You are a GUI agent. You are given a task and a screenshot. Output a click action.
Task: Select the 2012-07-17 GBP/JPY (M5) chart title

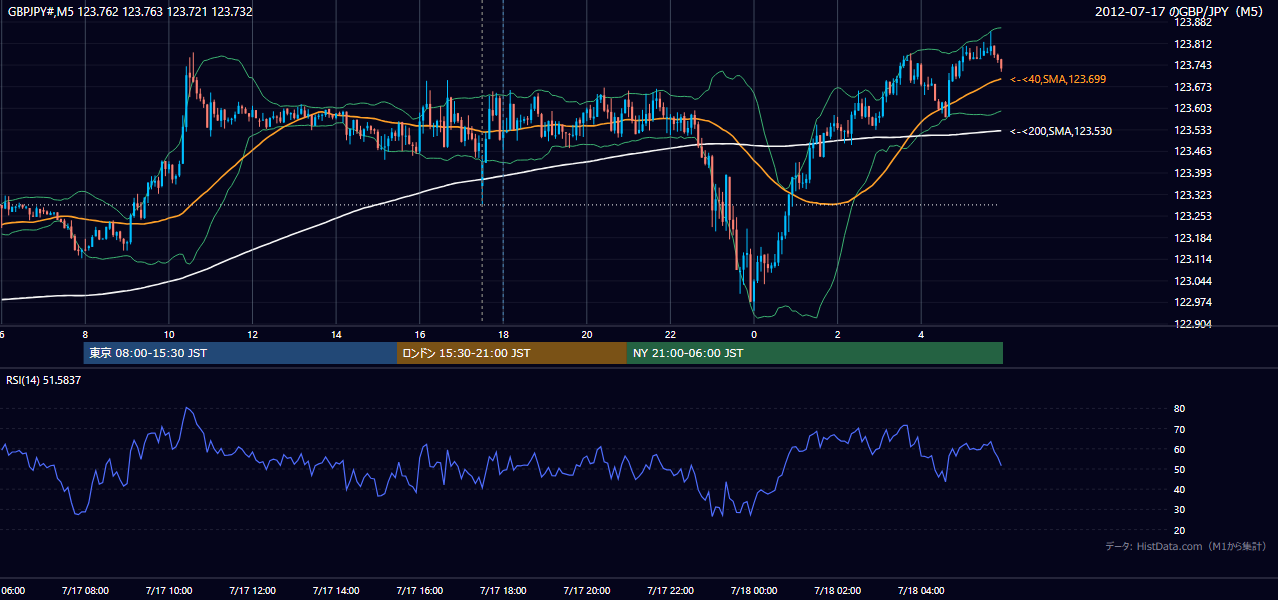point(1181,11)
